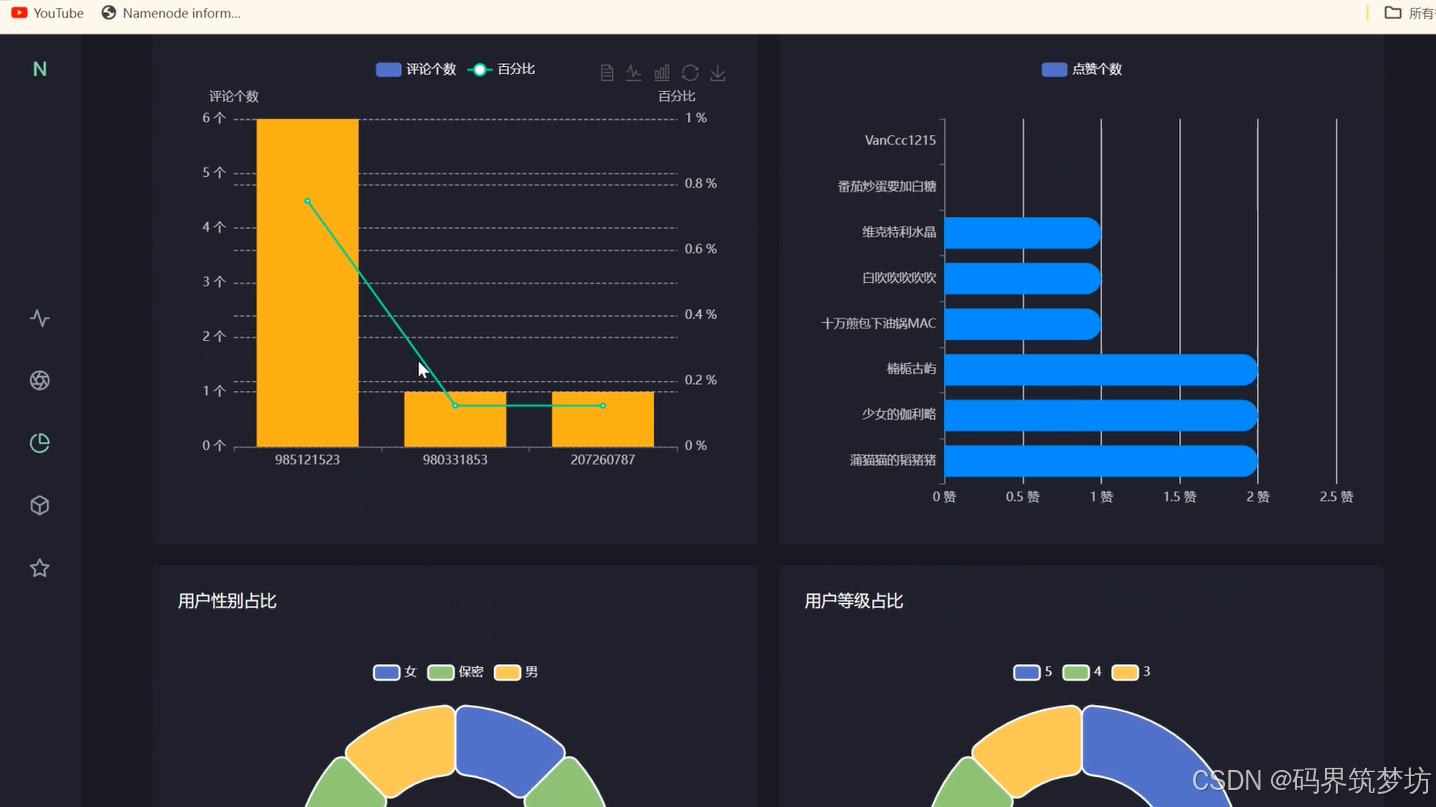Image resolution: width=1436 pixels, height=807 pixels.
Task: Click the blue segment of gender donut
Action: point(505,745)
